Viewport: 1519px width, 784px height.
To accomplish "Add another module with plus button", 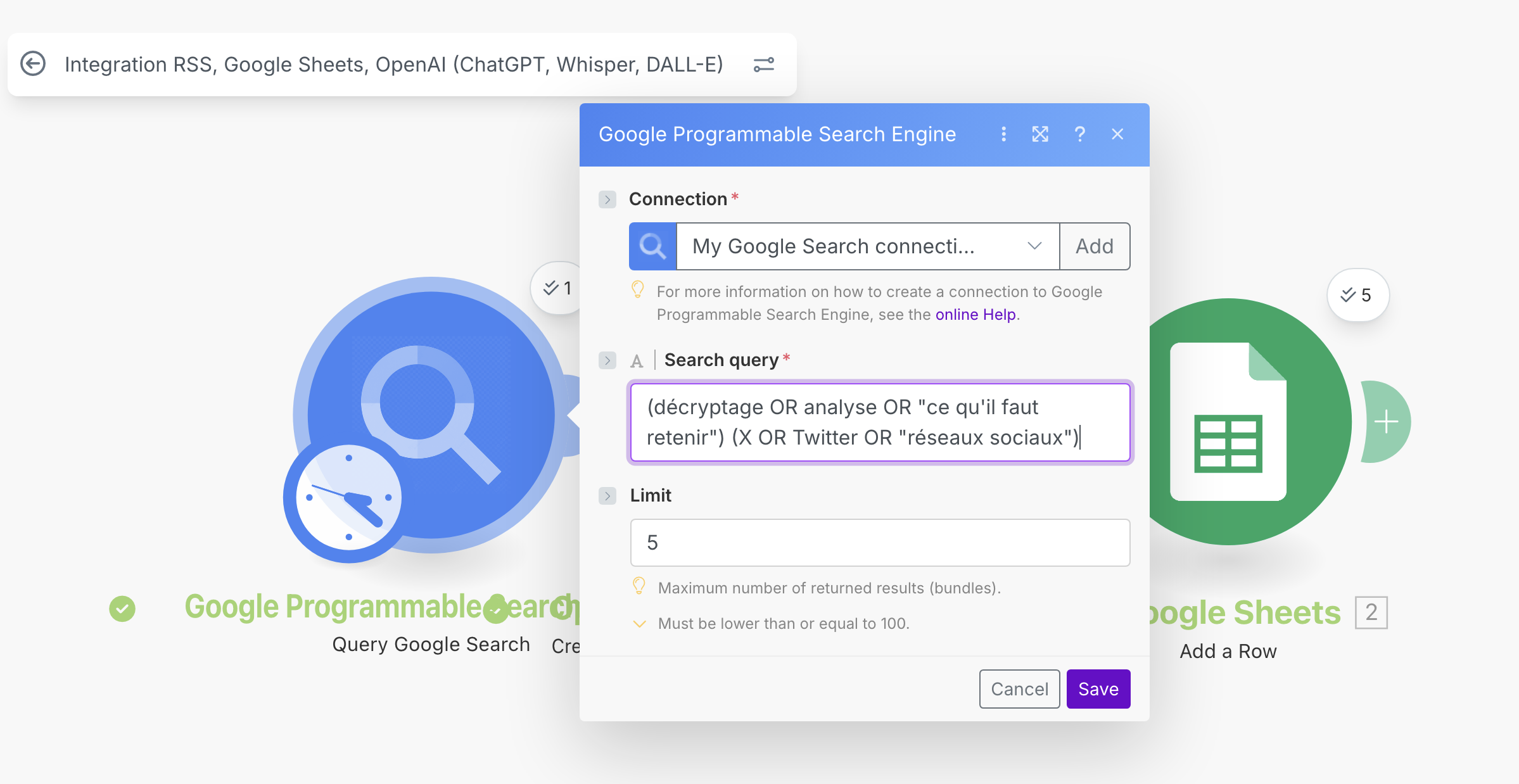I will coord(1387,422).
